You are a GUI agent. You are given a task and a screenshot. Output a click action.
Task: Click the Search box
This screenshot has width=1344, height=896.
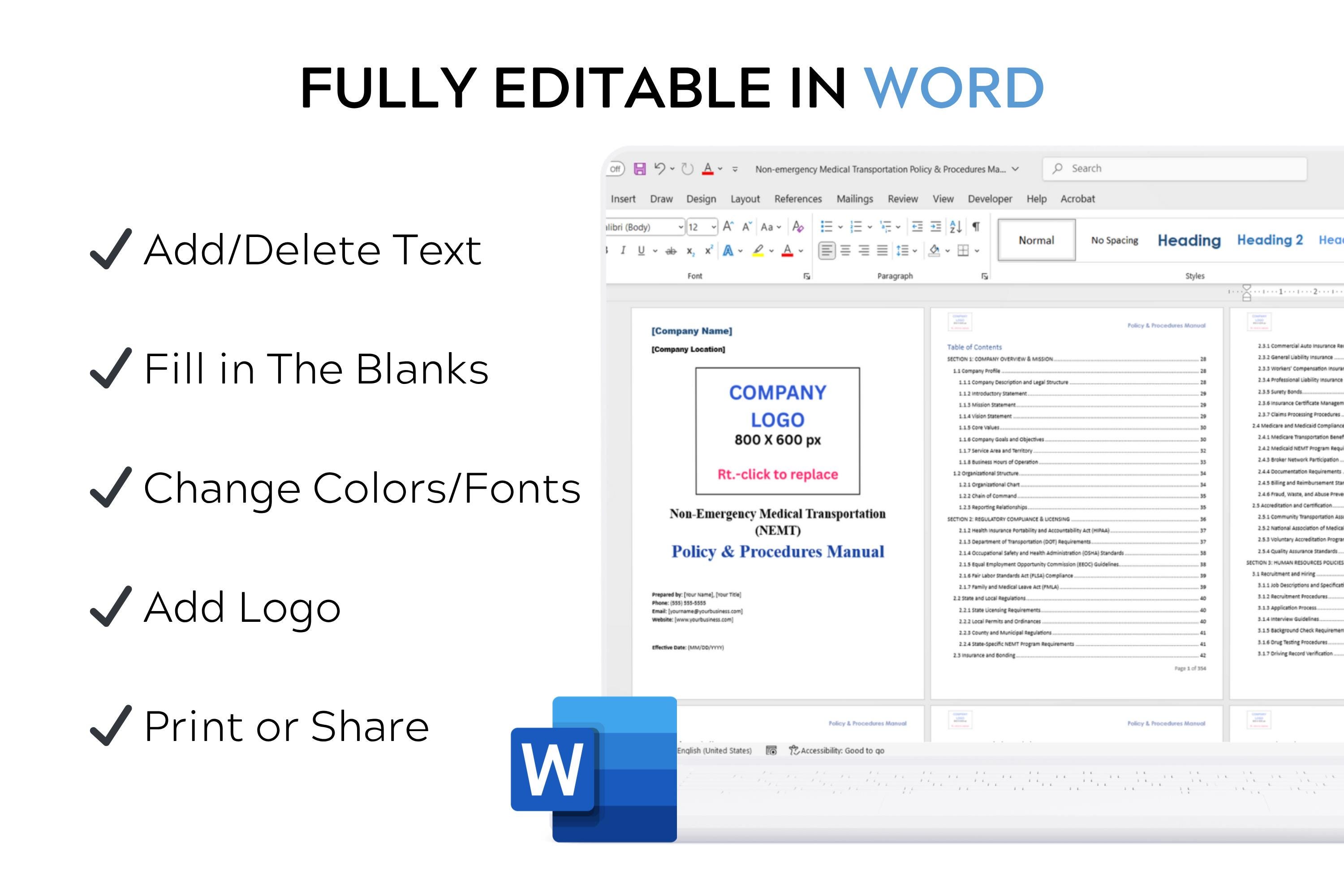point(1175,168)
